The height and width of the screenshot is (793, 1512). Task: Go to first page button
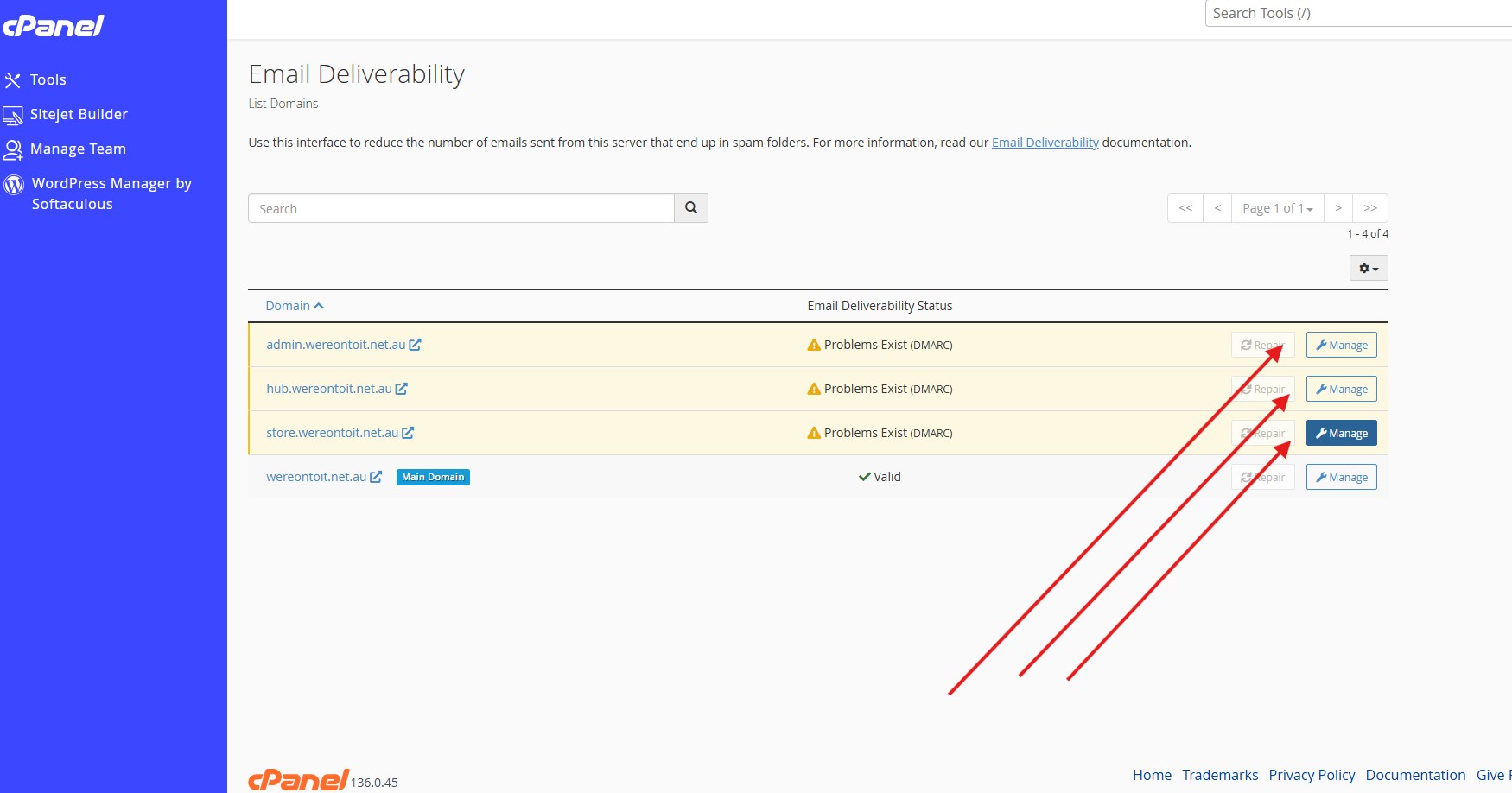[1185, 208]
